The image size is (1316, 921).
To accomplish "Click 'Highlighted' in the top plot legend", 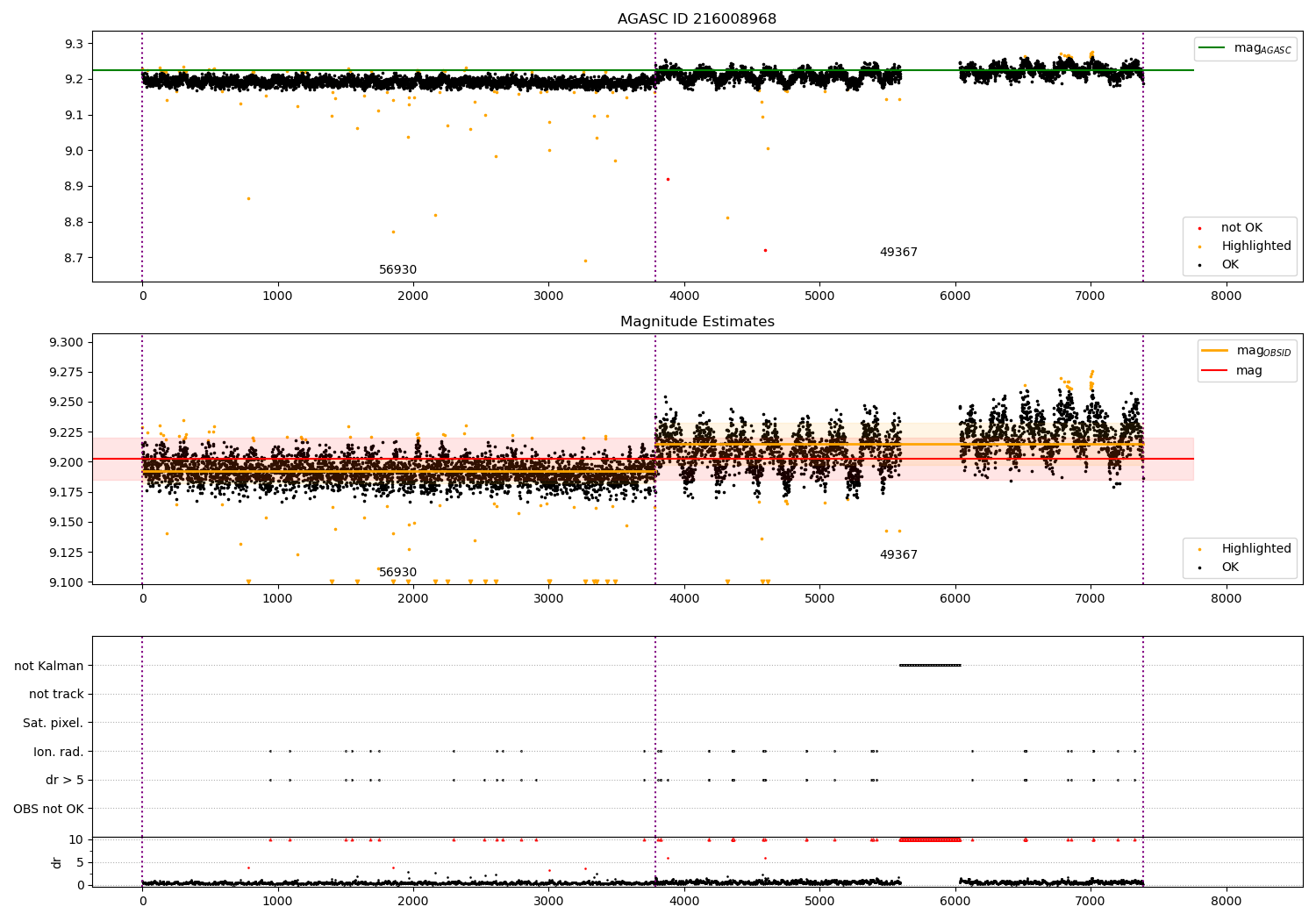I will pyautogui.click(x=1256, y=246).
